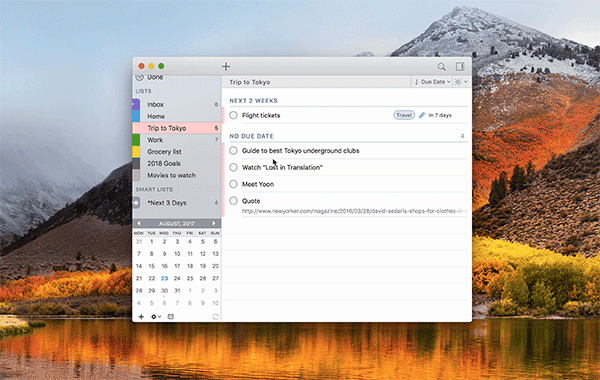The width and height of the screenshot is (600, 380).
Task: Click the NO DUE DATE section header
Action: (251, 136)
